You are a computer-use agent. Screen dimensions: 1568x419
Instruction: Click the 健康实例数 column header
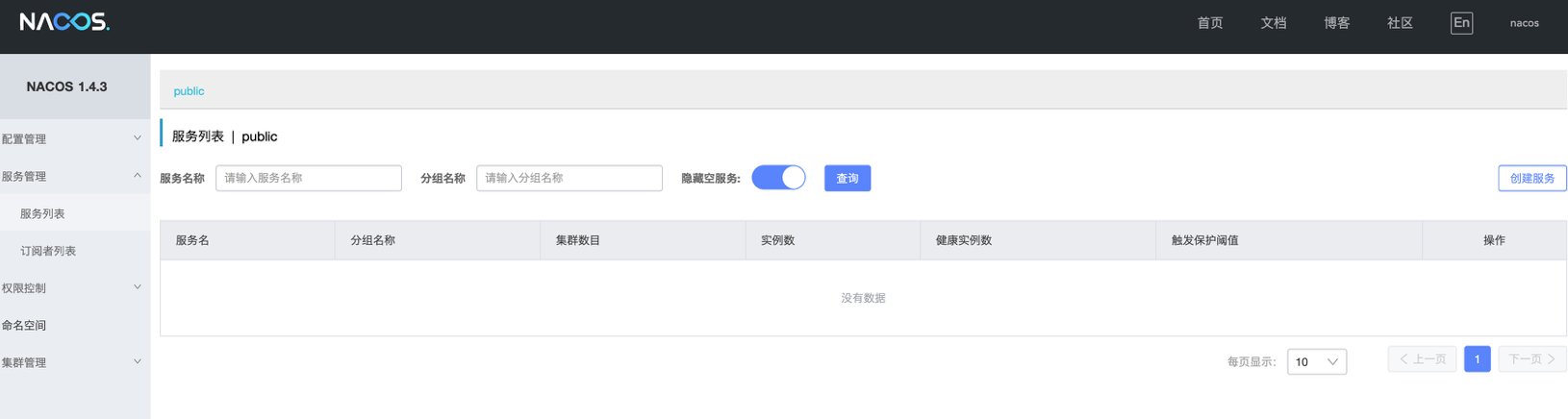(x=1038, y=240)
